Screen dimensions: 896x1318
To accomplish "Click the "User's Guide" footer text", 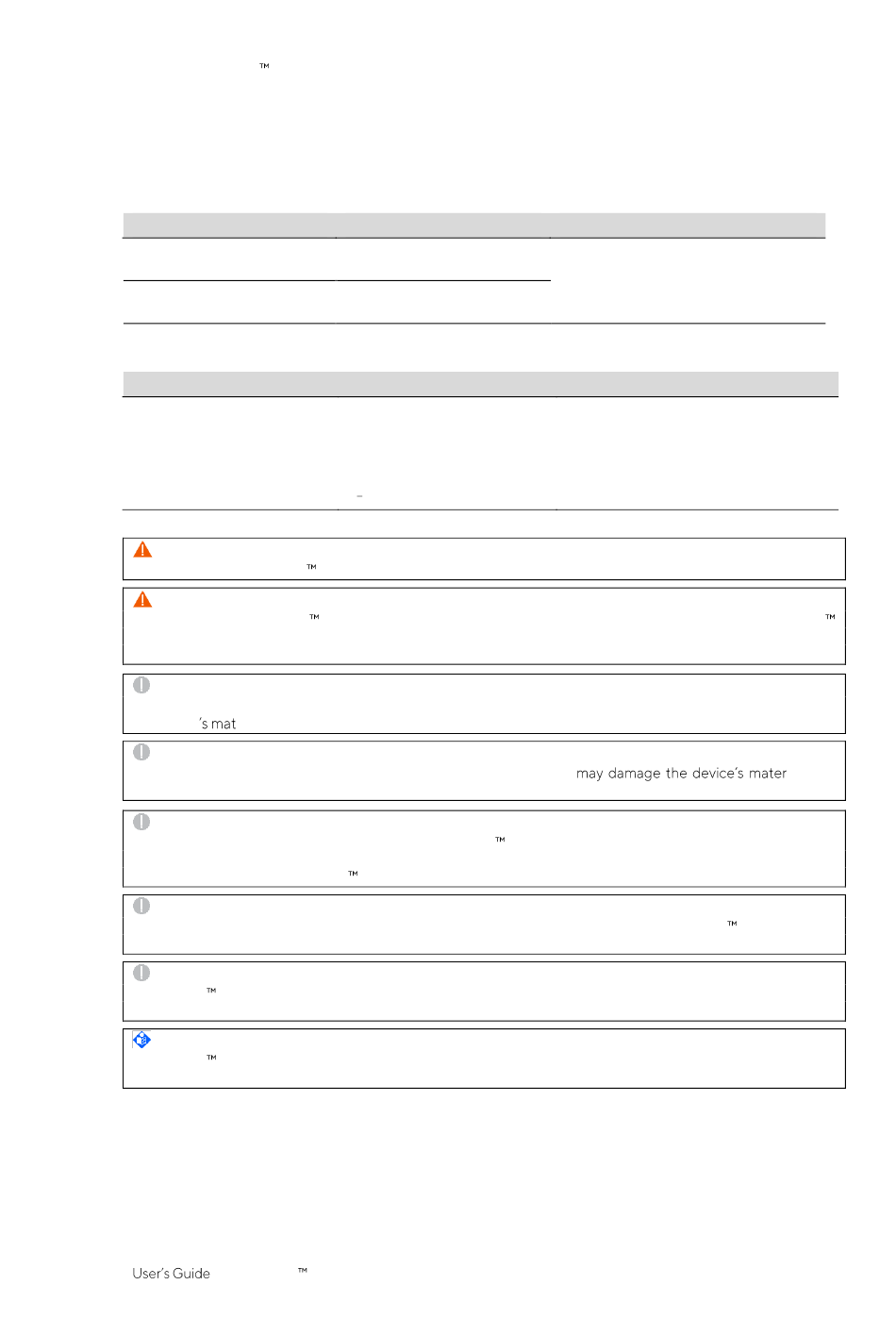I will pos(171,1274).
